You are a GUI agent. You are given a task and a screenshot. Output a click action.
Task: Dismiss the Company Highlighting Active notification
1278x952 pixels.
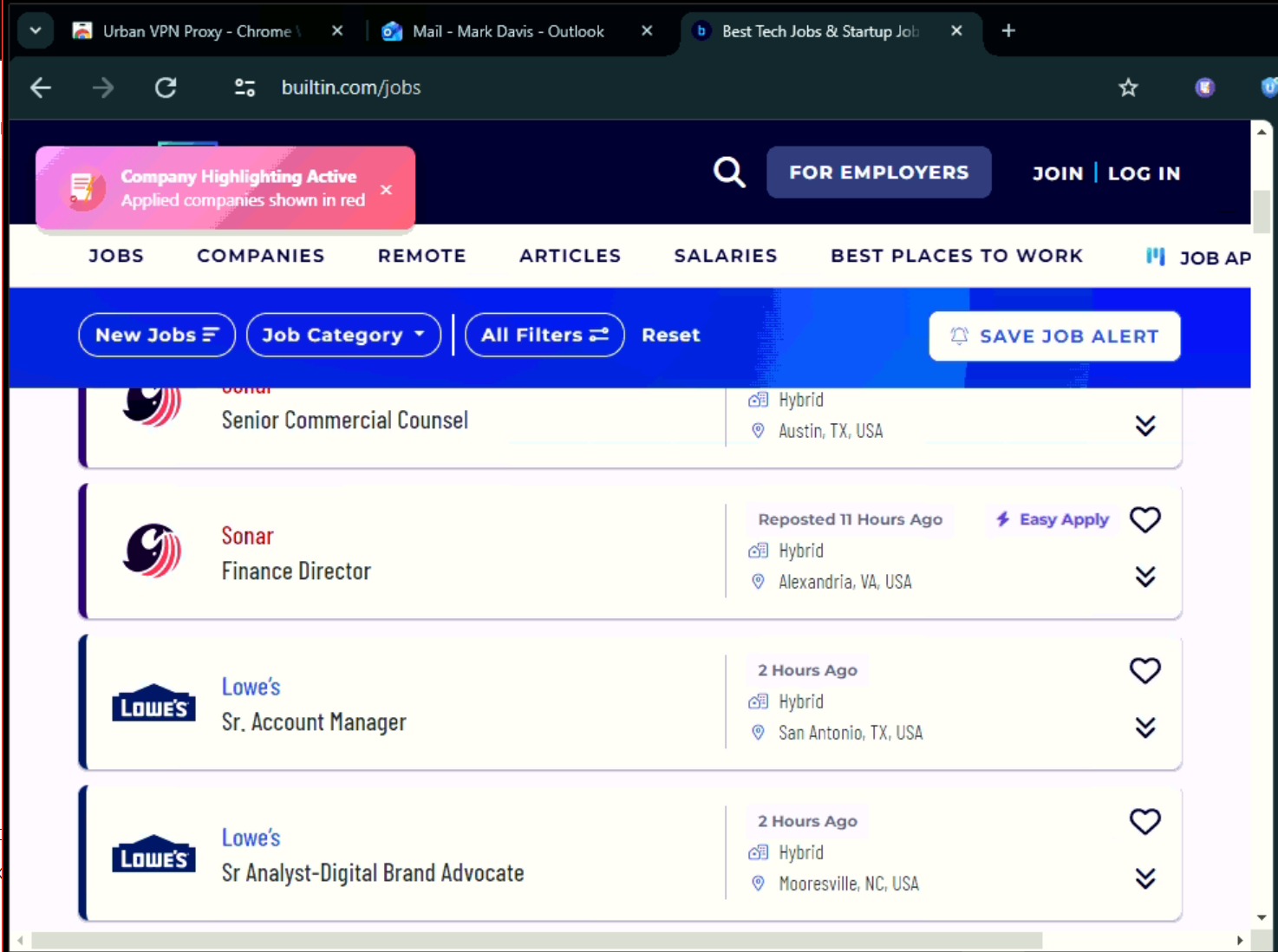point(387,189)
